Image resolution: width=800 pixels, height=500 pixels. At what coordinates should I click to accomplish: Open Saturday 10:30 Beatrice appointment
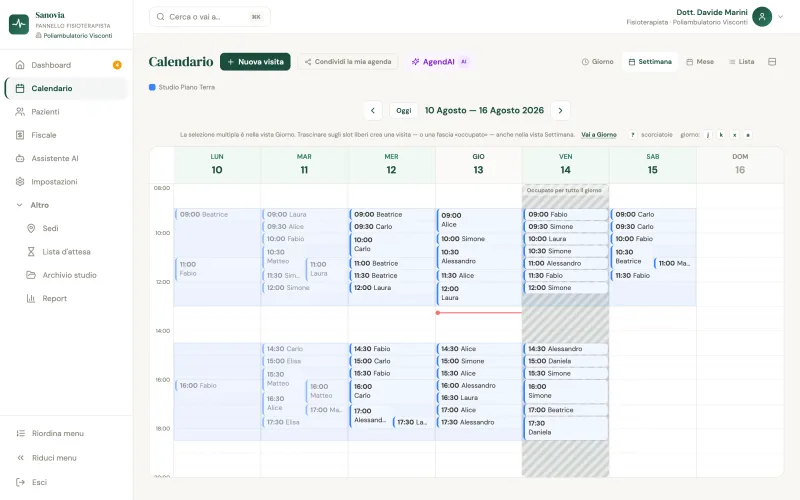pyautogui.click(x=632, y=257)
